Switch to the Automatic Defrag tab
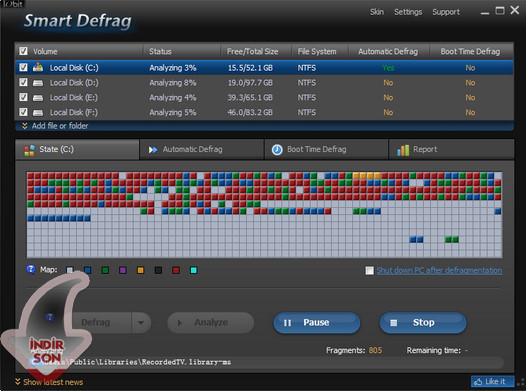Viewport: 526px width, 391px height. (x=202, y=150)
